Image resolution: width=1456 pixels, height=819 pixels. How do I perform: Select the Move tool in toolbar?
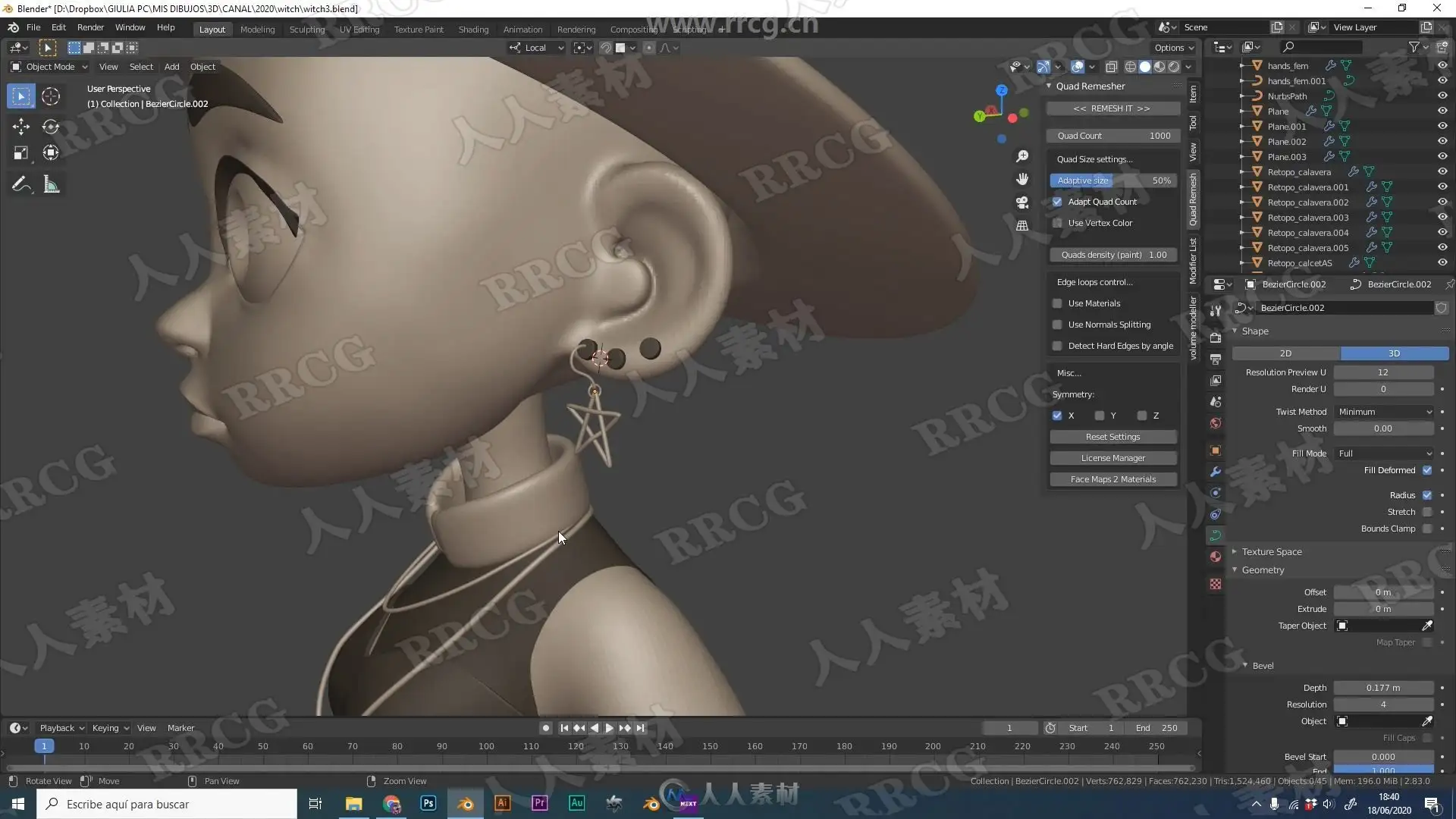click(20, 127)
